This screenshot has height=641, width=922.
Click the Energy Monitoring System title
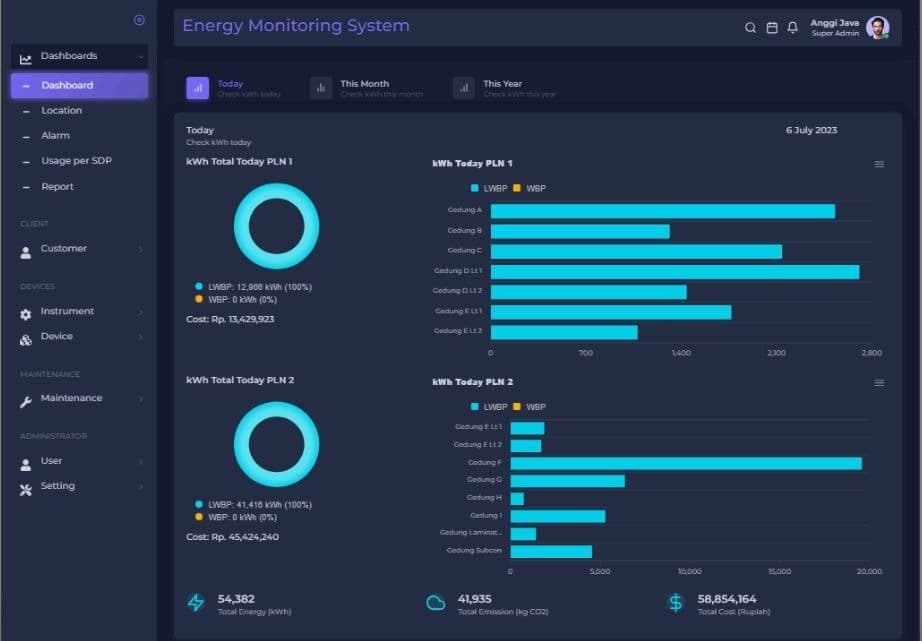(296, 26)
